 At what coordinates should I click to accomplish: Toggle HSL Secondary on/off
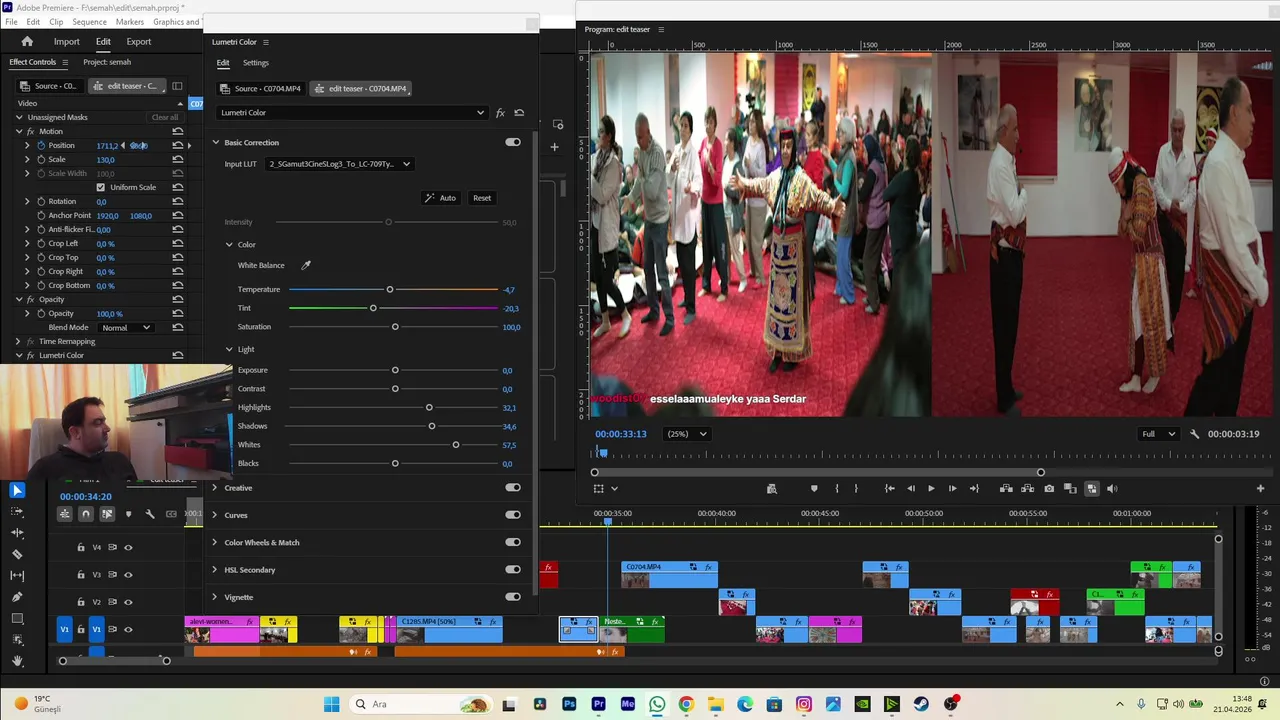(x=513, y=570)
